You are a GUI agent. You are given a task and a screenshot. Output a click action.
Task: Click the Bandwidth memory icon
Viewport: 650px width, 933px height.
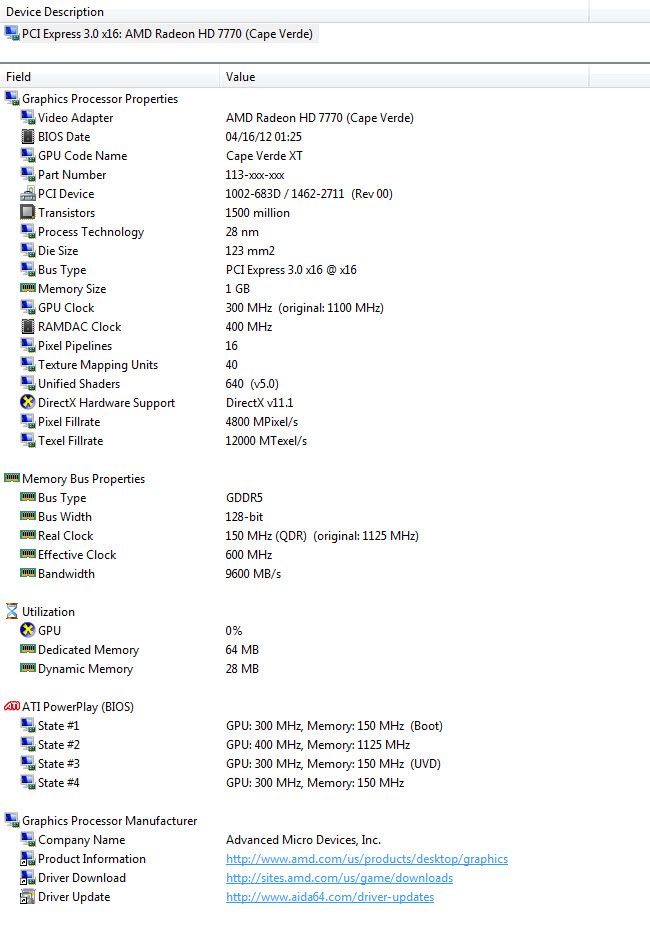(x=28, y=573)
